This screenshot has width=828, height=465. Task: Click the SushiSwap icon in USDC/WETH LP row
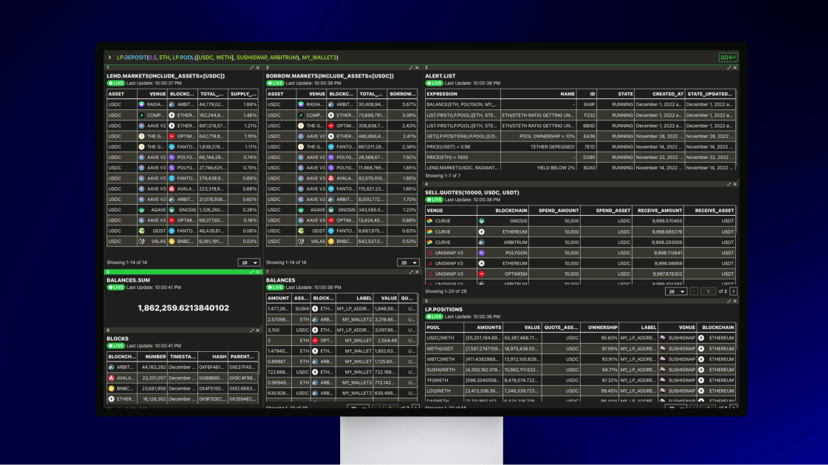click(x=663, y=338)
